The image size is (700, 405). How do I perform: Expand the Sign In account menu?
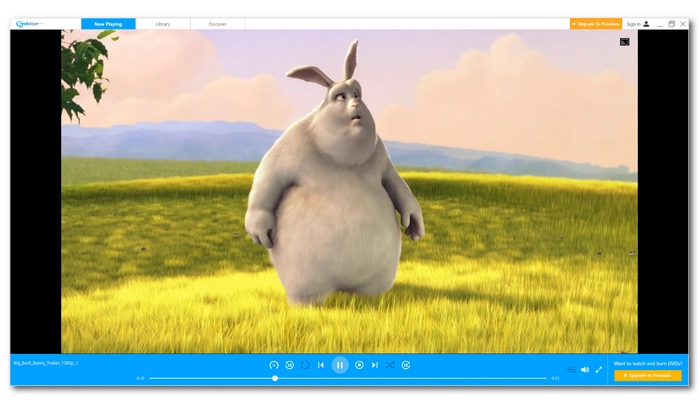click(x=638, y=23)
